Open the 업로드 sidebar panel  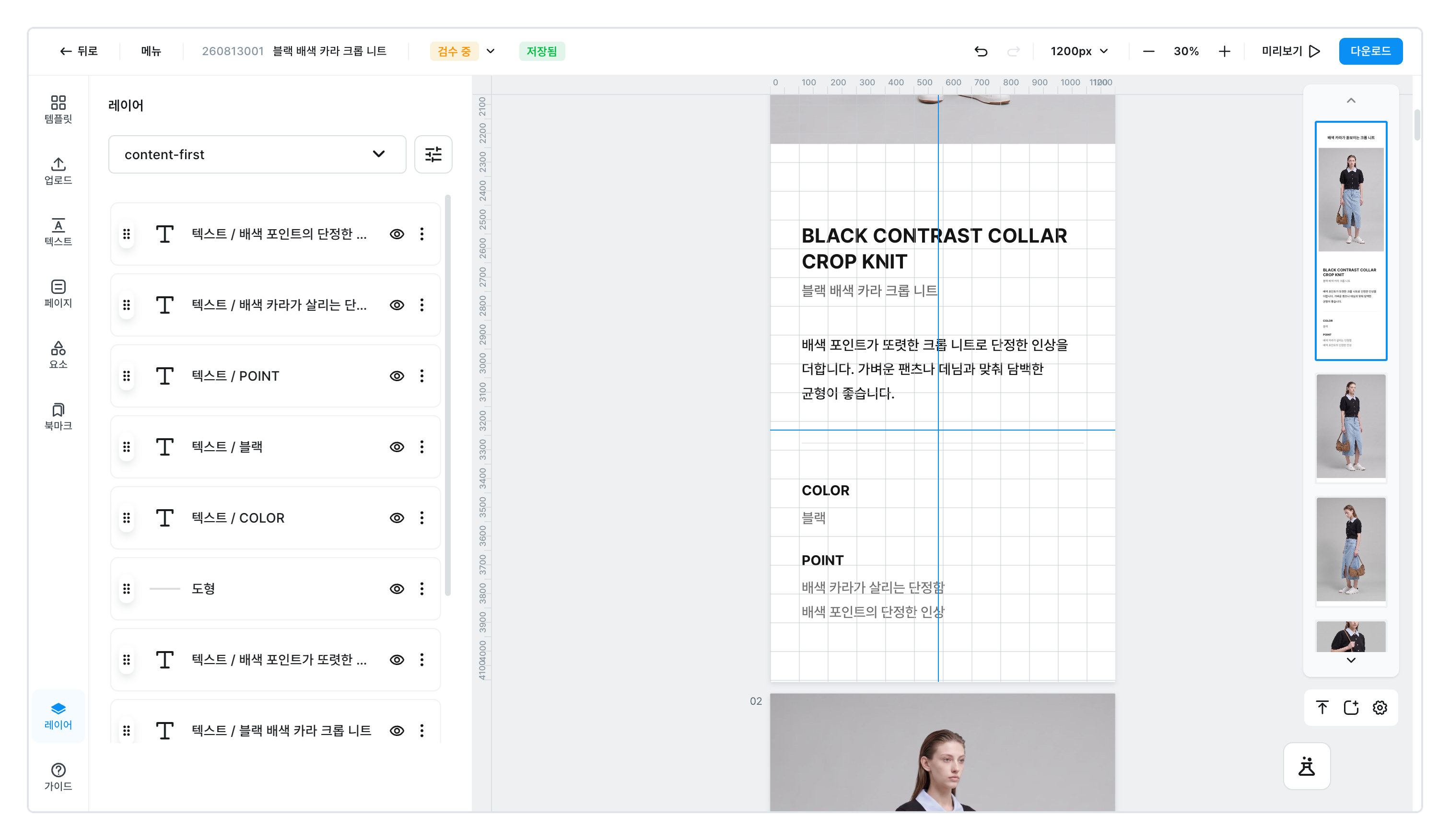pyautogui.click(x=58, y=171)
